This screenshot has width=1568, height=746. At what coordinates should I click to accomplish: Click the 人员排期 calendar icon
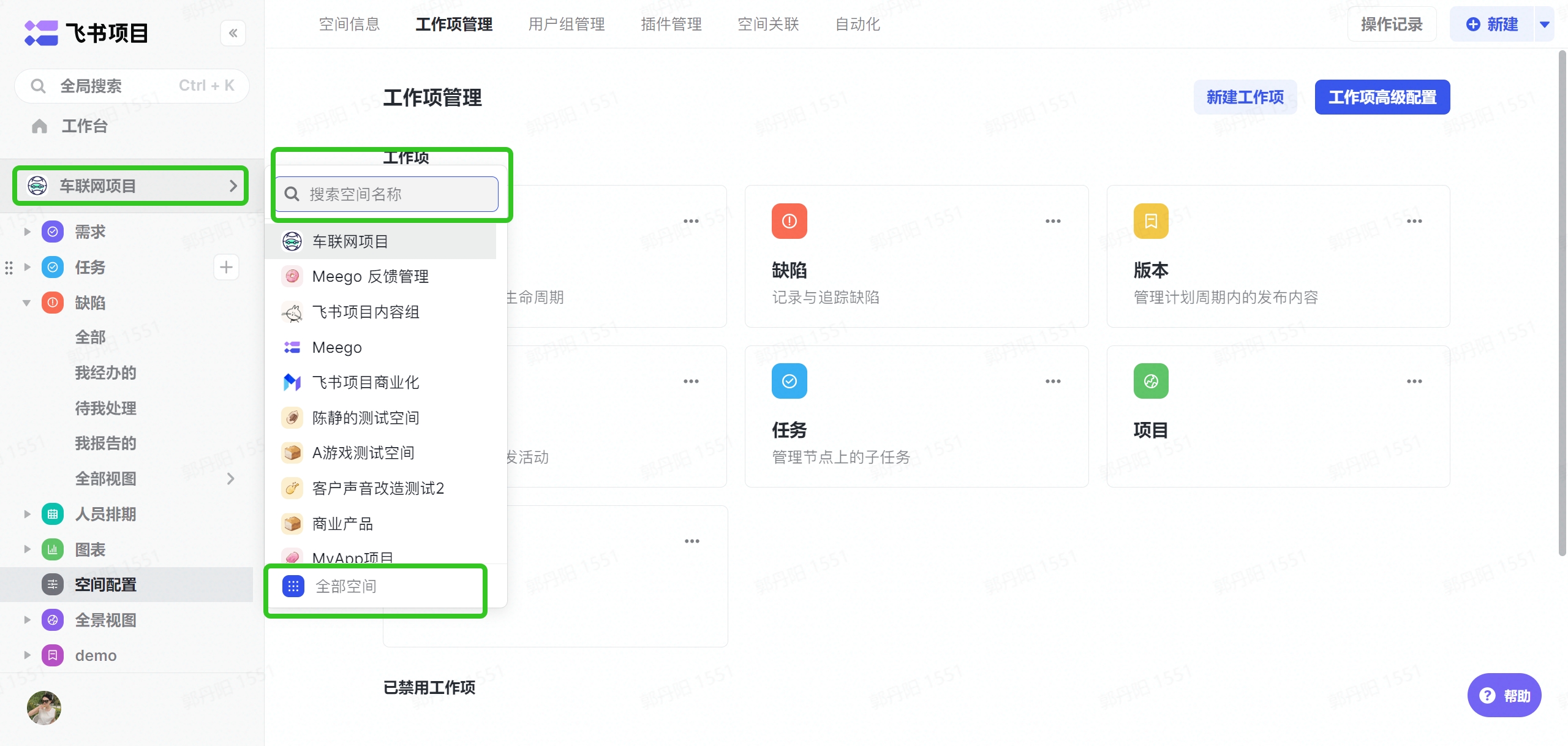(x=53, y=514)
